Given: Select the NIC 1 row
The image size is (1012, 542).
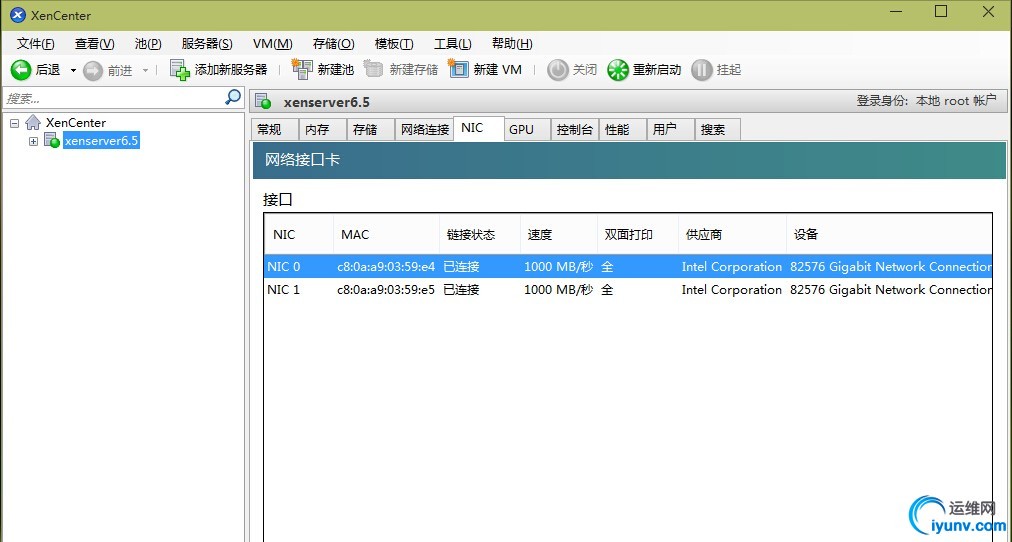Looking at the screenshot, I should click(x=628, y=290).
